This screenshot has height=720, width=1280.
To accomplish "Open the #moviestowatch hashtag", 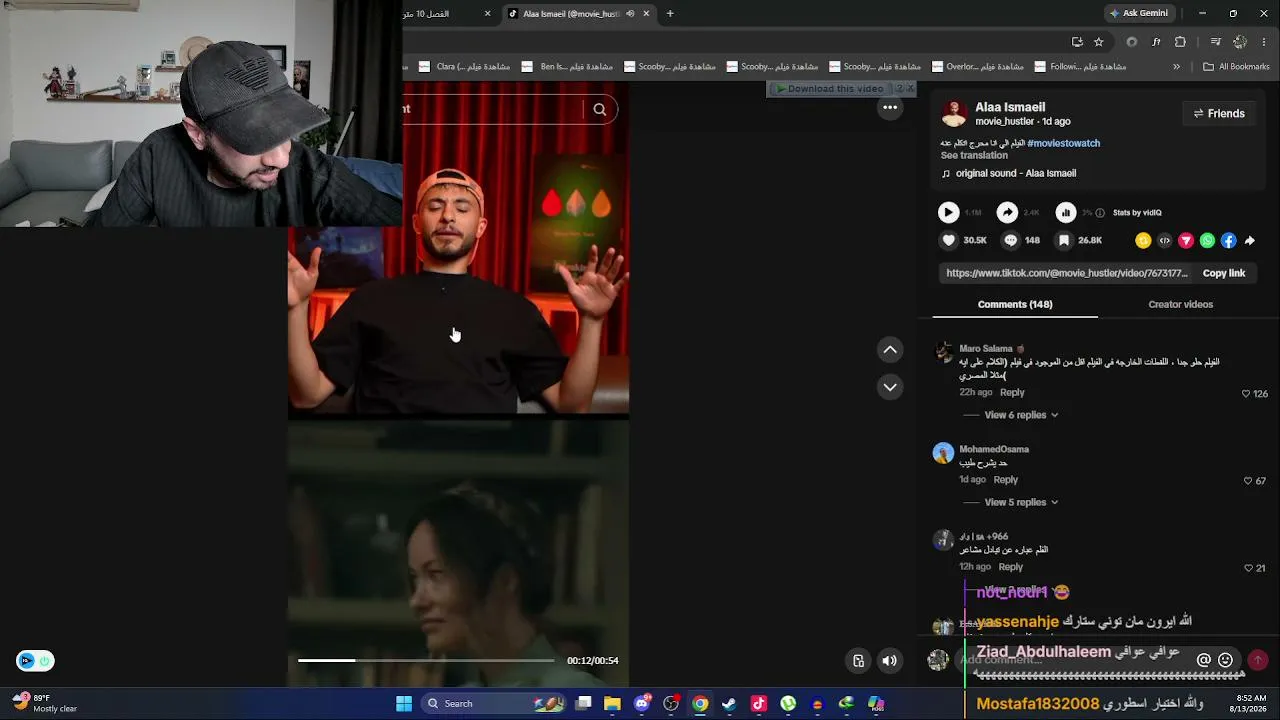I will click(1063, 143).
